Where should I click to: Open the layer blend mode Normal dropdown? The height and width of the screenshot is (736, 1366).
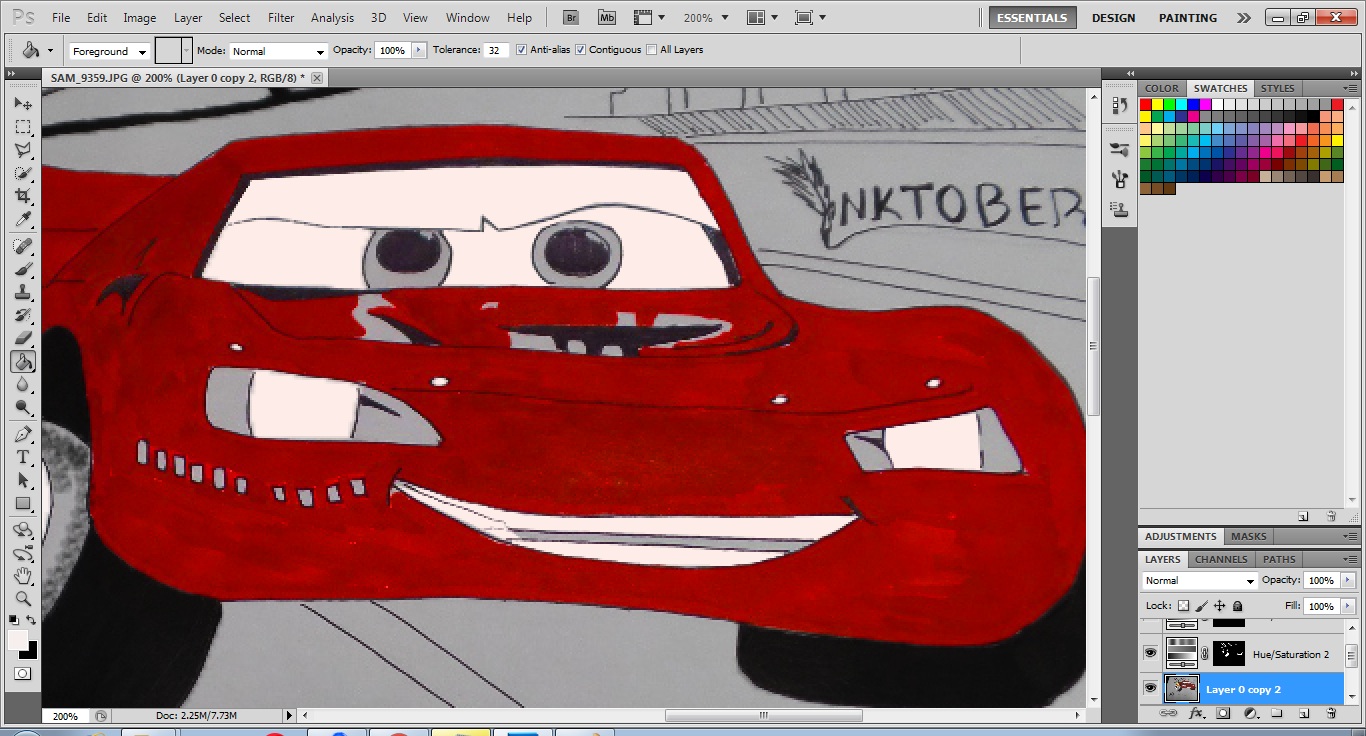(1198, 581)
